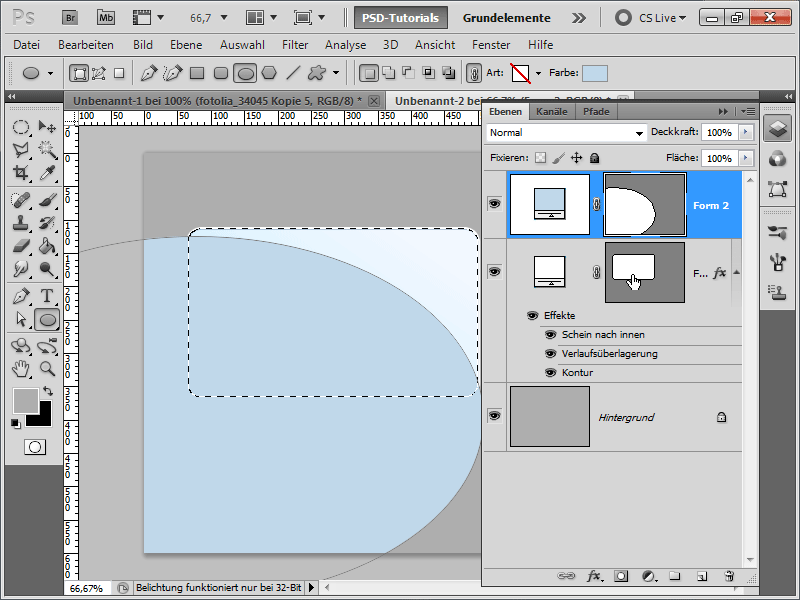
Task: Open the Ebene menu
Action: tap(186, 45)
